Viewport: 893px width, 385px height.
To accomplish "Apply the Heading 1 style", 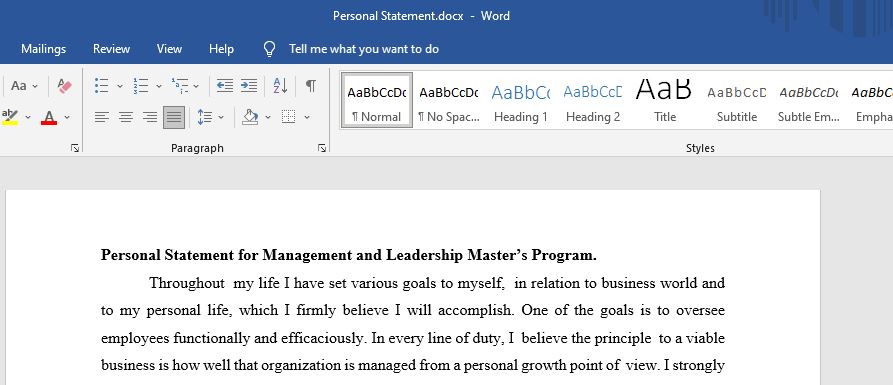I will [521, 101].
